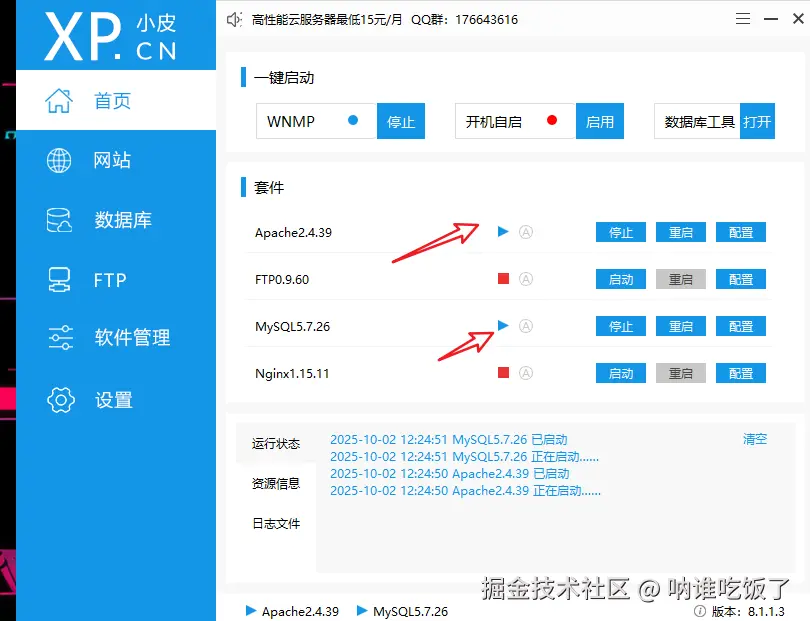Click the FTP0.9.60 stopped red square

point(504,279)
